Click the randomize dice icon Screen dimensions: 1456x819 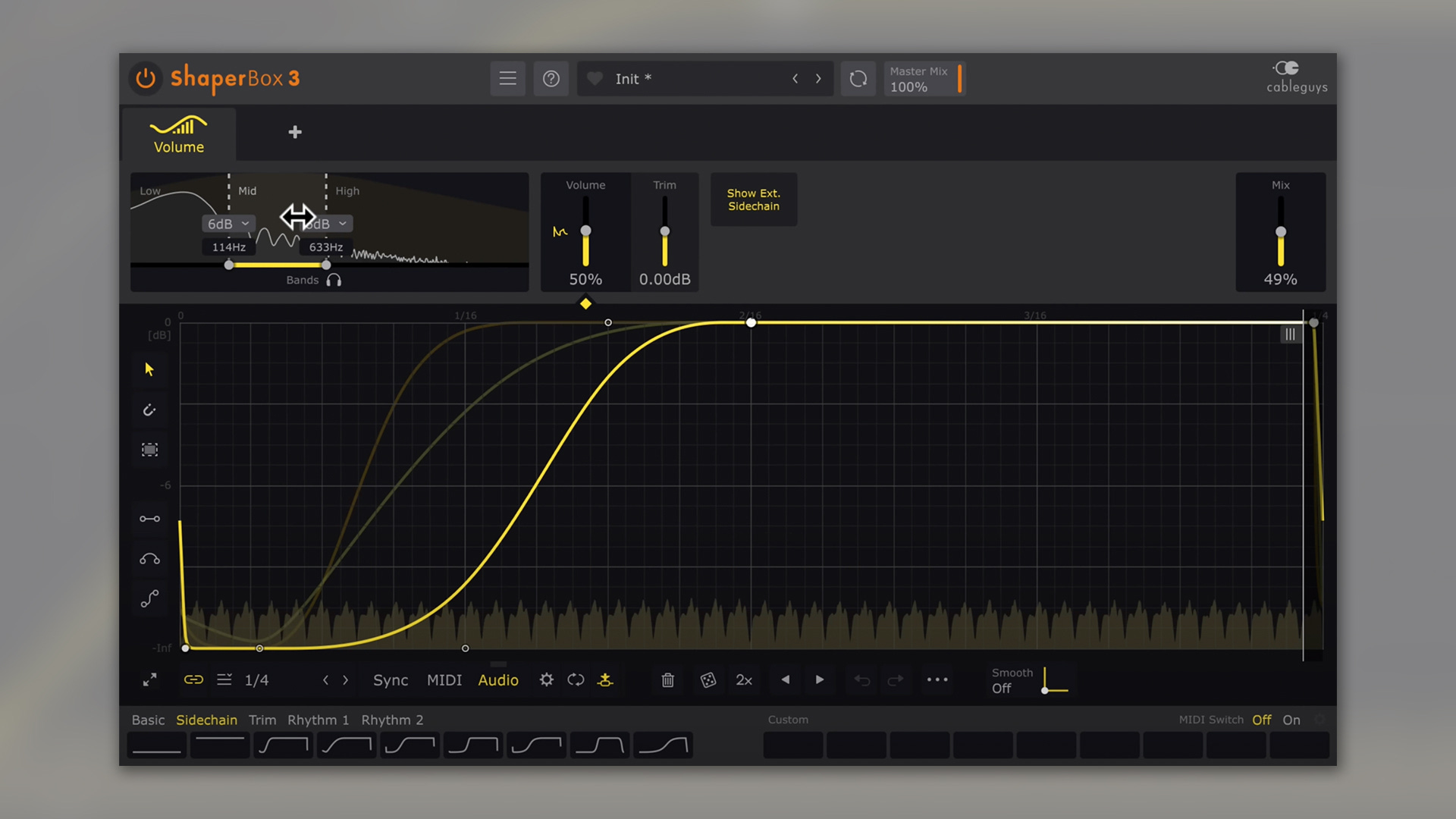click(708, 680)
